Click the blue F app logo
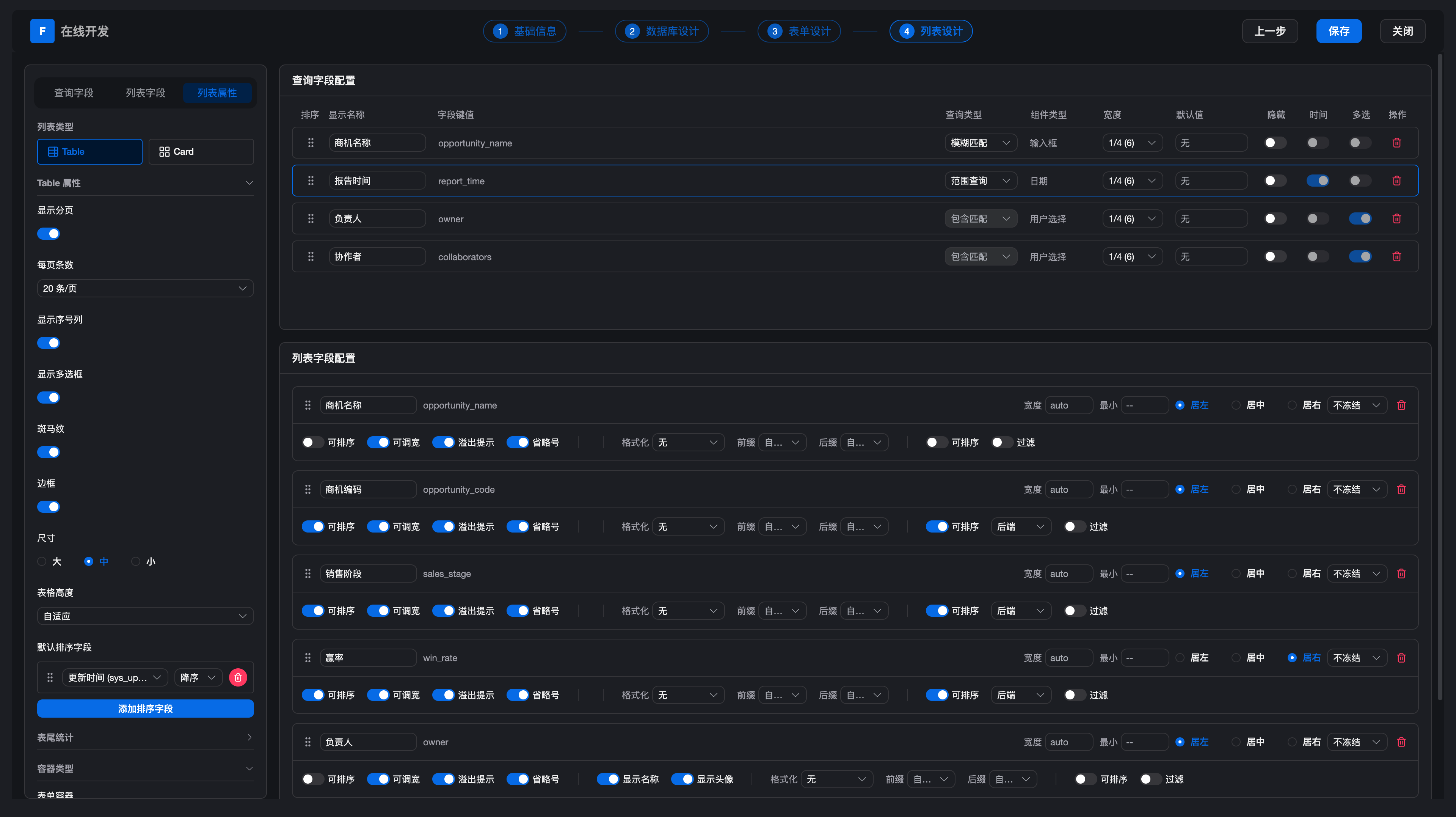1456x817 pixels. click(42, 31)
